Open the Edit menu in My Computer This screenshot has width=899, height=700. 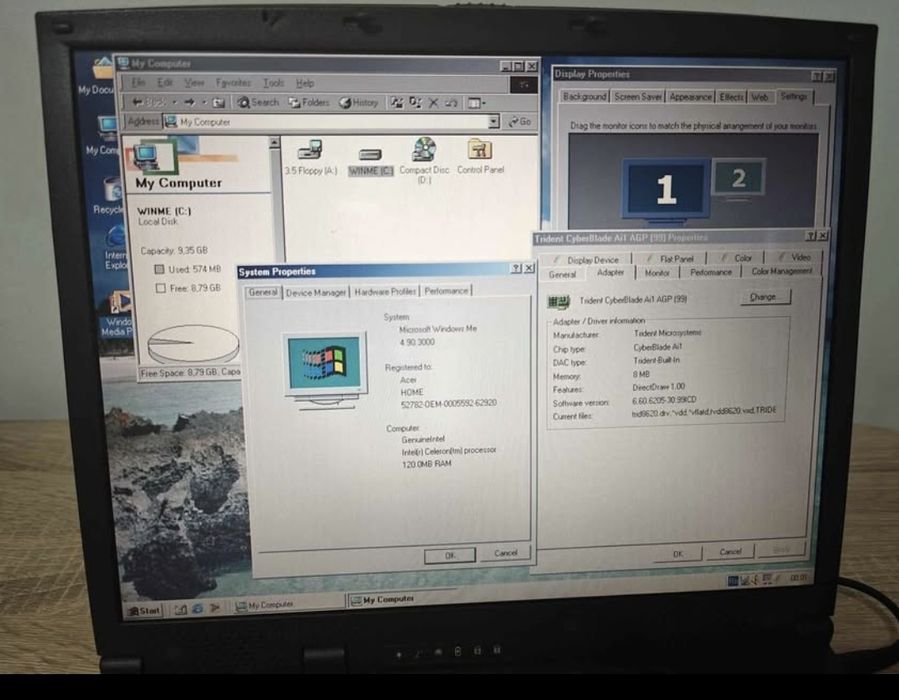pyautogui.click(x=165, y=83)
